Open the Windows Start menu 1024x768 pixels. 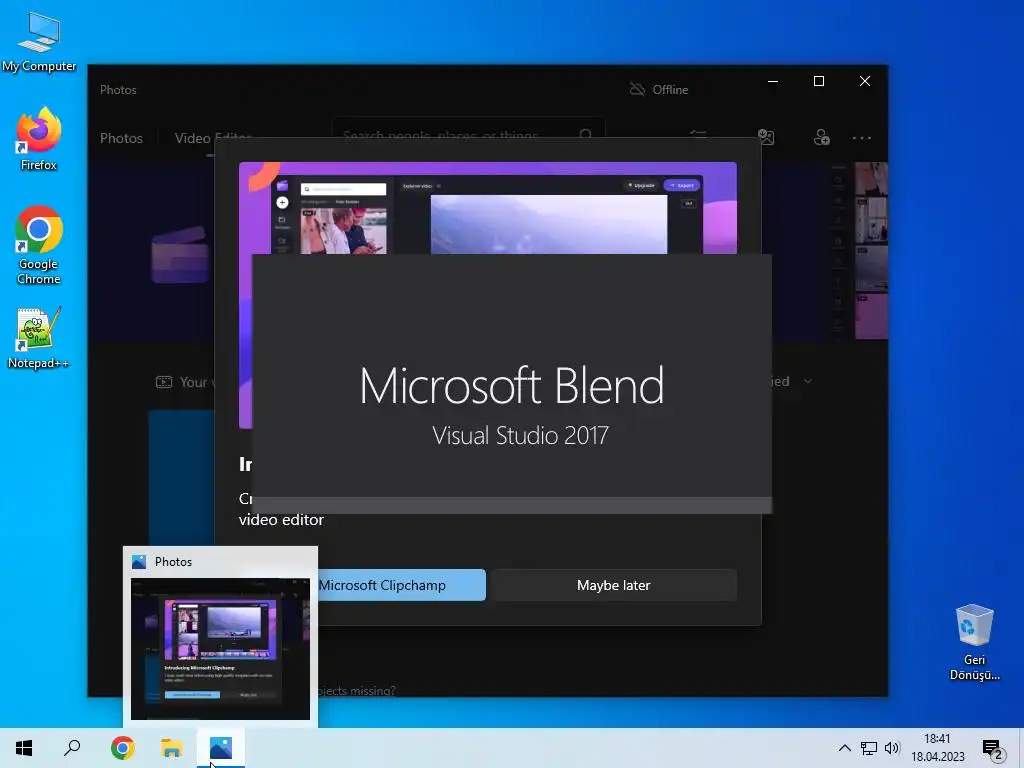[x=24, y=748]
